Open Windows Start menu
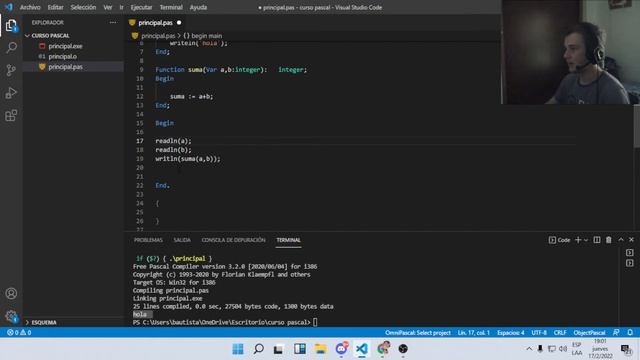 238,349
